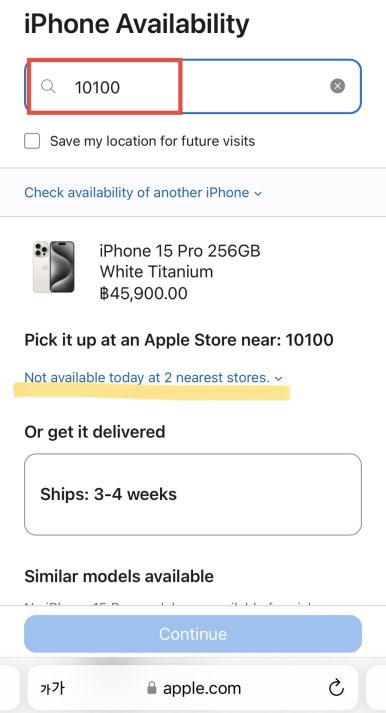The image size is (386, 713).
Task: Open Not available today at 2 nearest stores
Action: [x=147, y=377]
